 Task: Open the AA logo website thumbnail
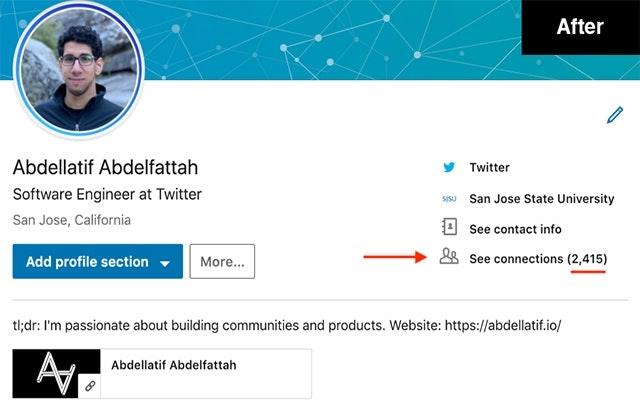pos(56,373)
